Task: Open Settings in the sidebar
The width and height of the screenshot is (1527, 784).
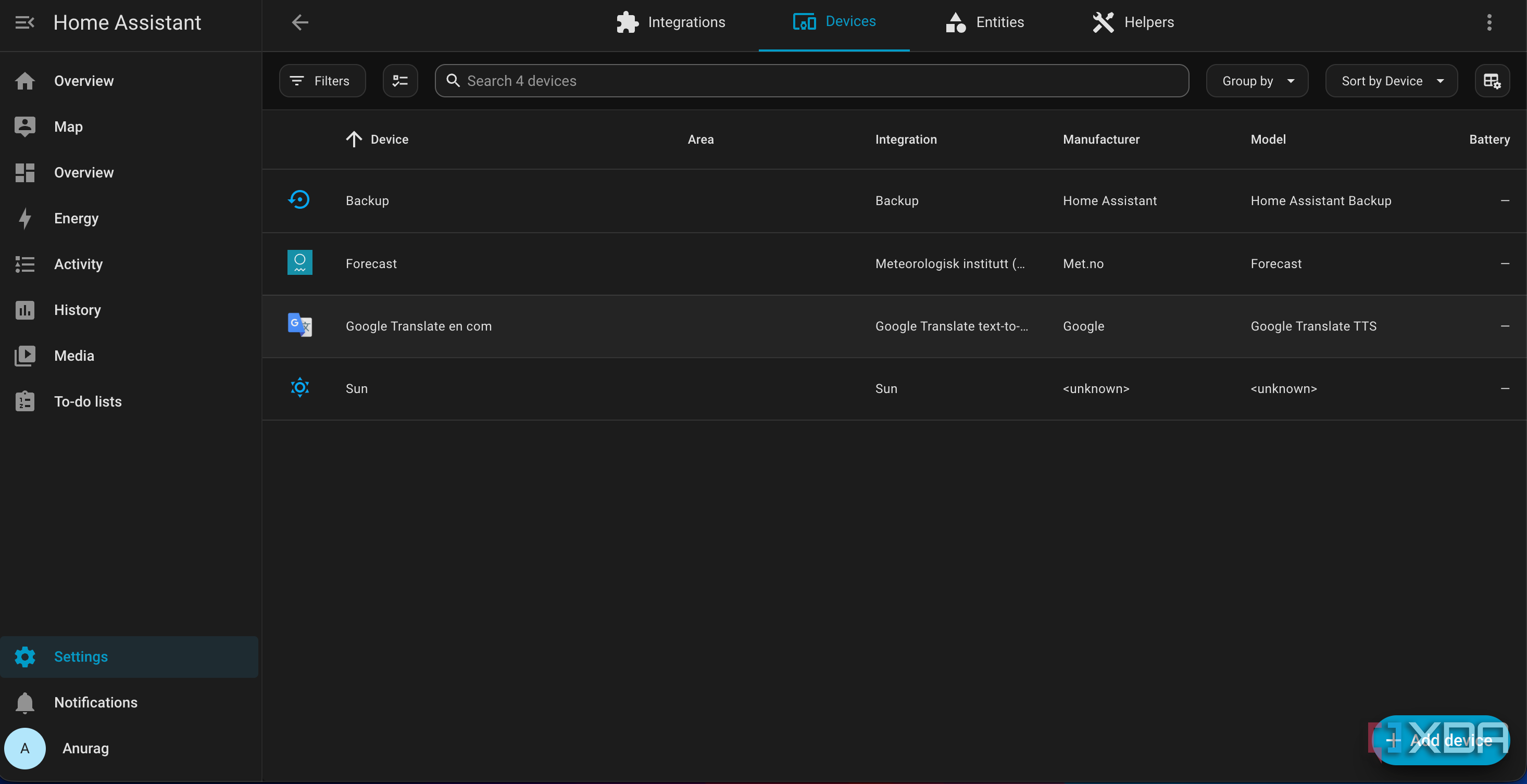Action: (x=129, y=656)
